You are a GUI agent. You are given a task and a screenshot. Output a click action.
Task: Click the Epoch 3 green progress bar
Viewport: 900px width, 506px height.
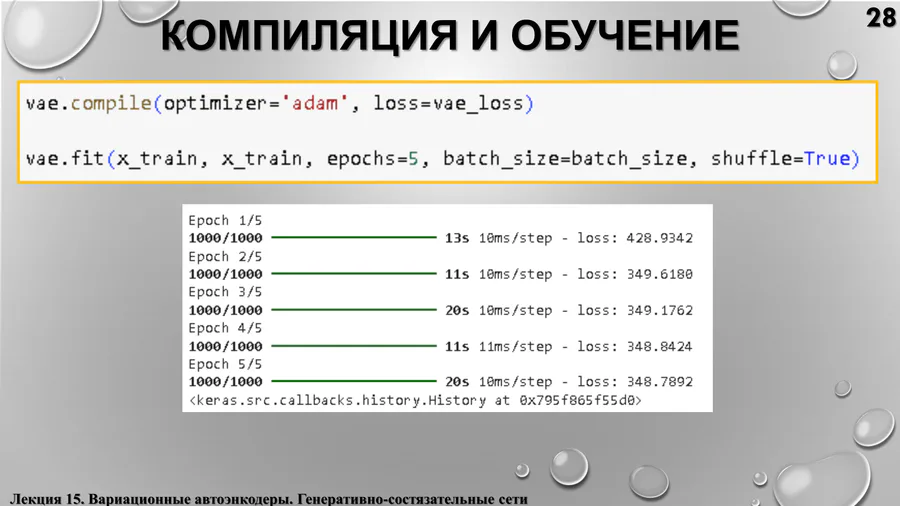point(353,310)
